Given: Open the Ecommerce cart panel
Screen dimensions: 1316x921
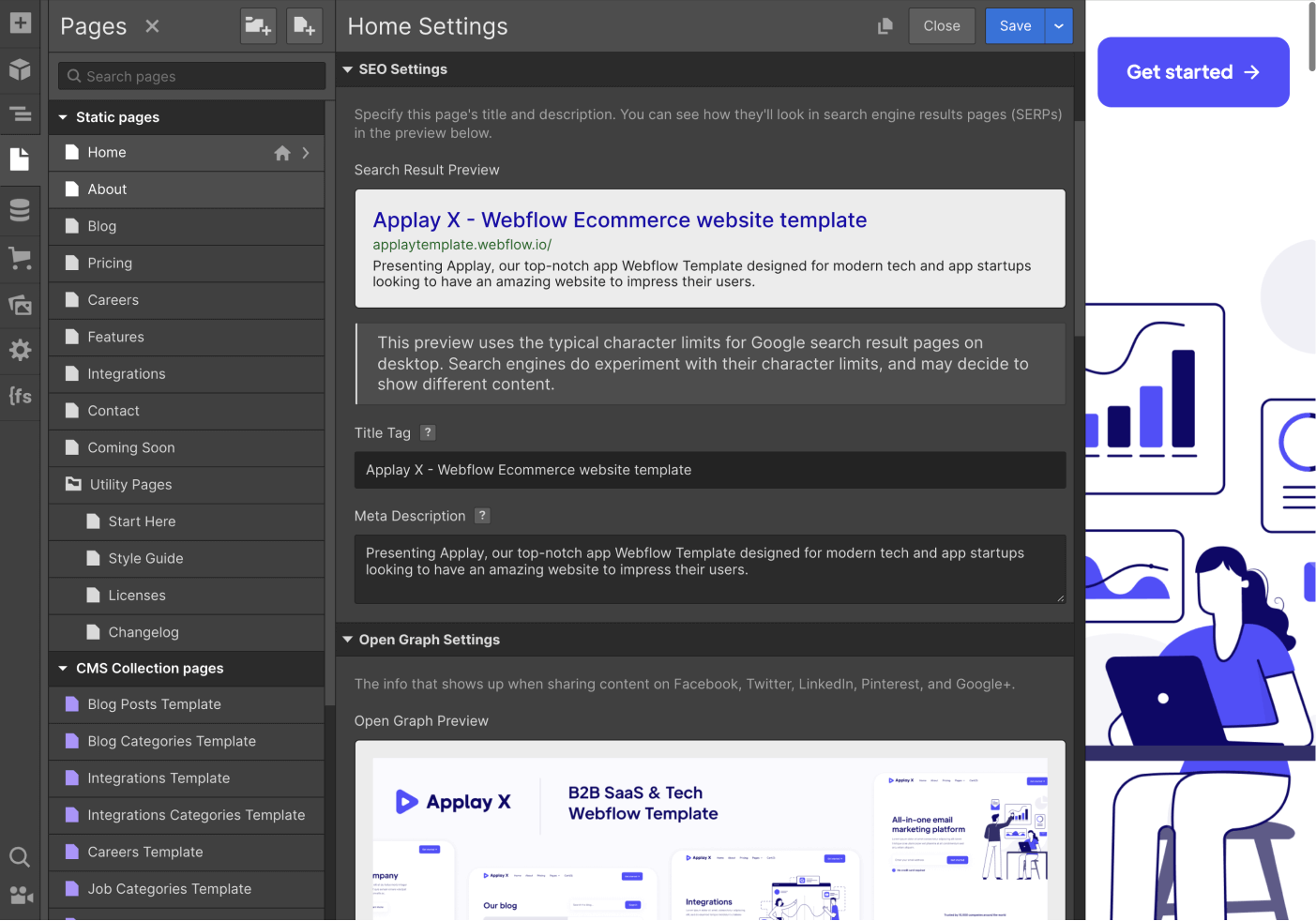Looking at the screenshot, I should coord(20,258).
